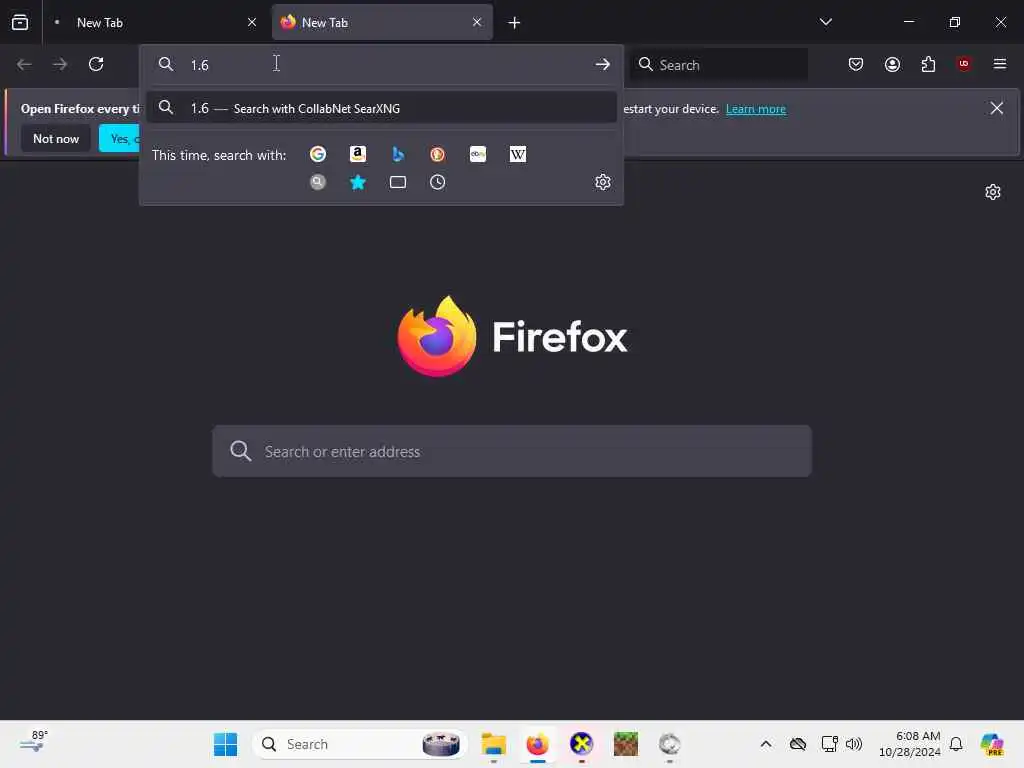Open Firefox from the taskbar
The image size is (1024, 768).
coord(537,744)
